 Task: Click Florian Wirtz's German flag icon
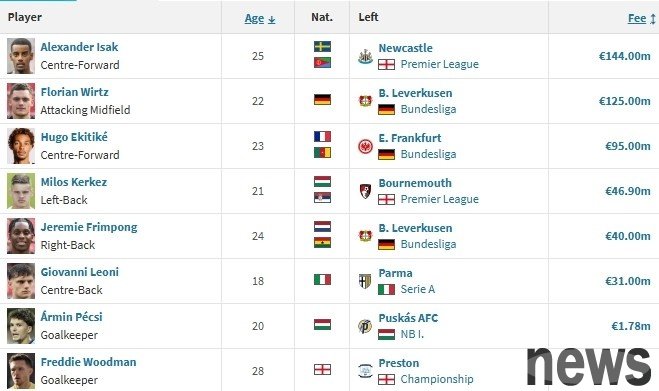coord(322,100)
